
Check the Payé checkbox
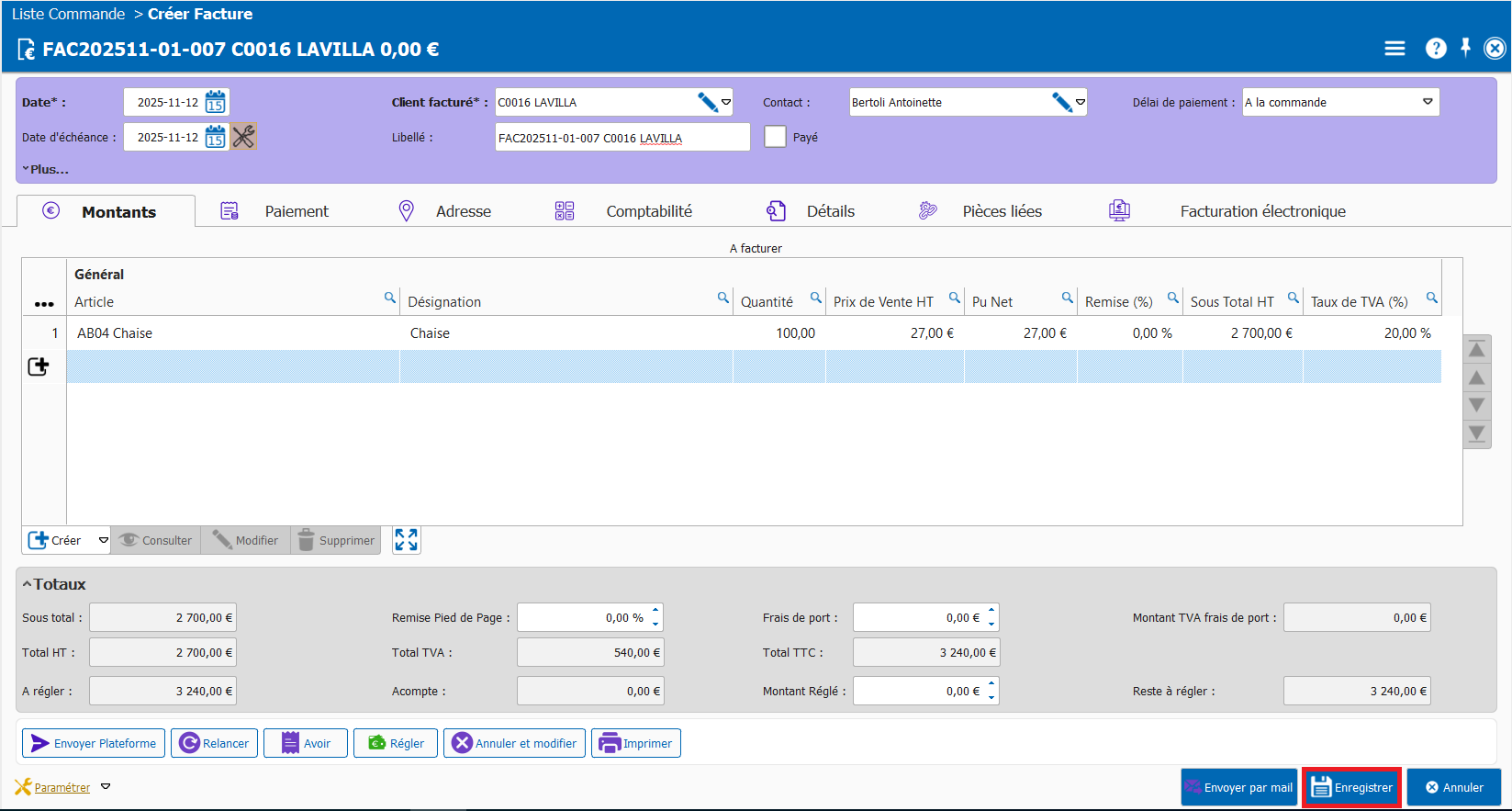pos(776,137)
